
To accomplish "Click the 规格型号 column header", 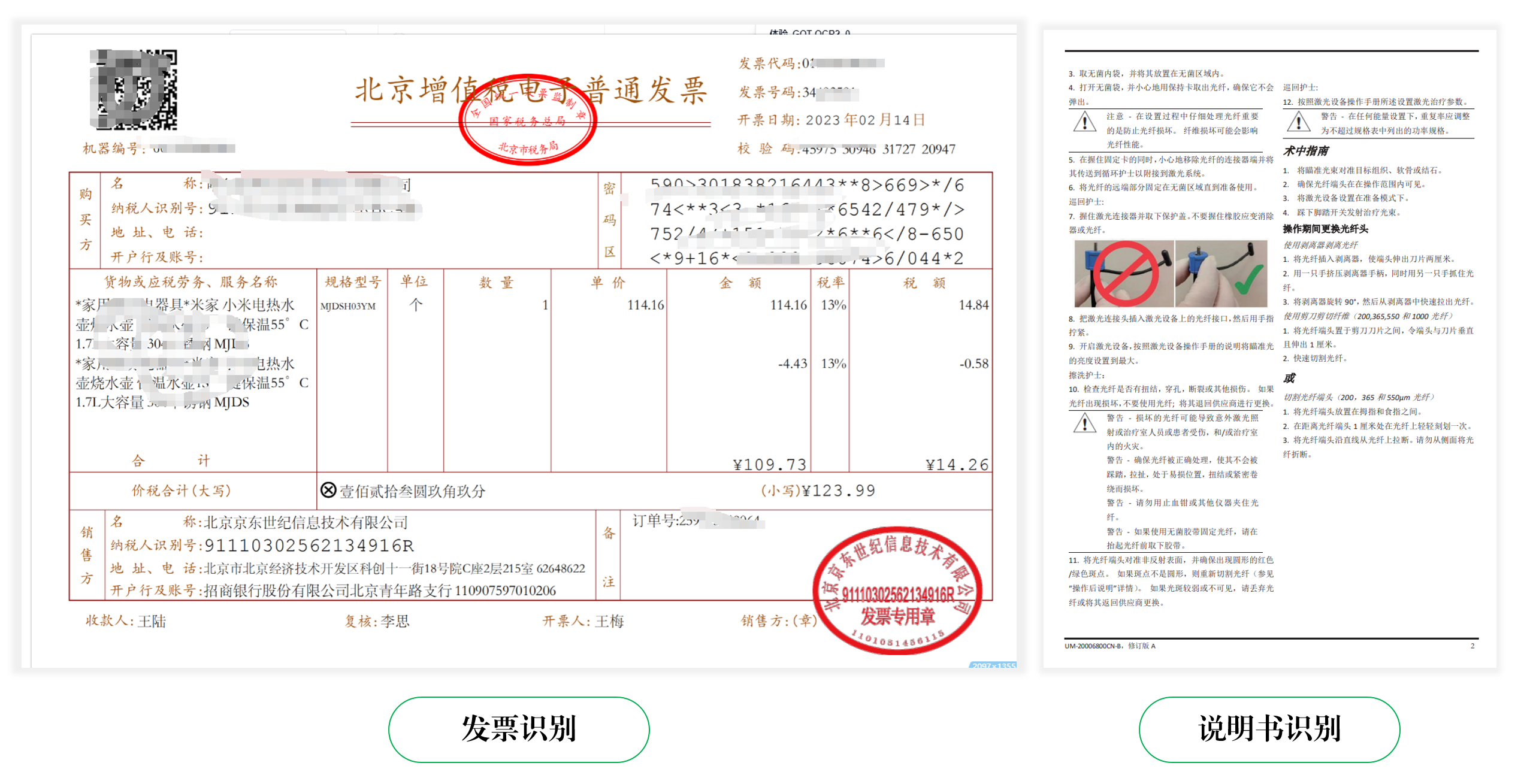I will pyautogui.click(x=353, y=281).
